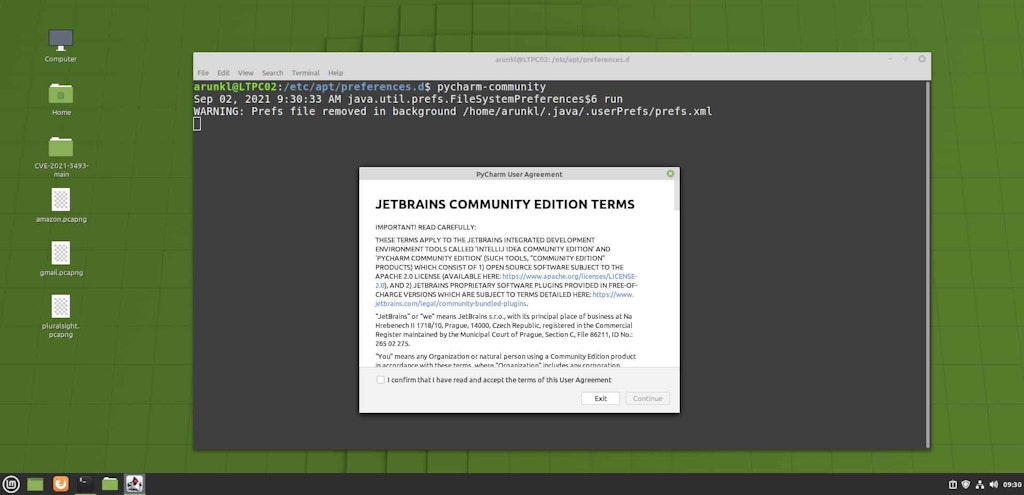Open the Files folder launcher in taskbar
The image size is (1024, 495).
(x=110, y=484)
